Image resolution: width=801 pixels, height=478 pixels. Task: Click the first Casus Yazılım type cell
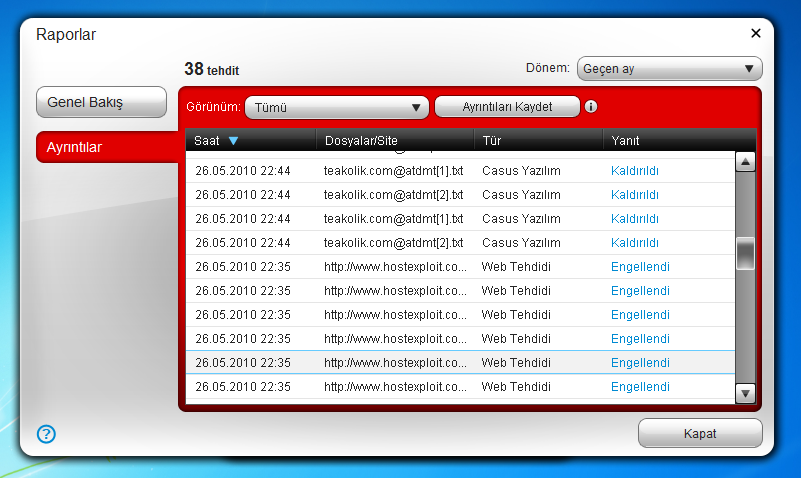click(521, 171)
